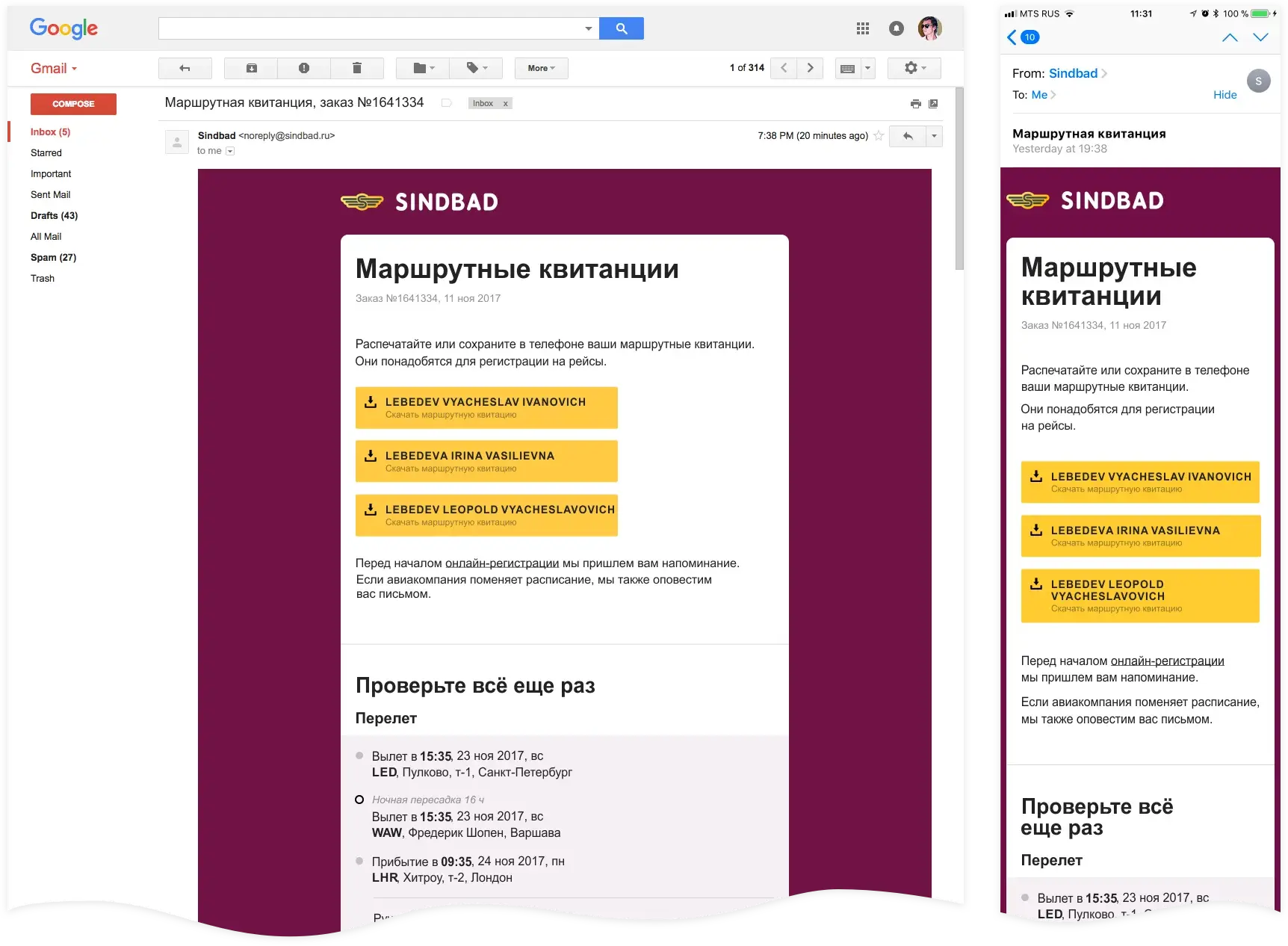This screenshot has width=1288, height=946.
Task: Go to next message with the down chevron
Action: (1261, 37)
